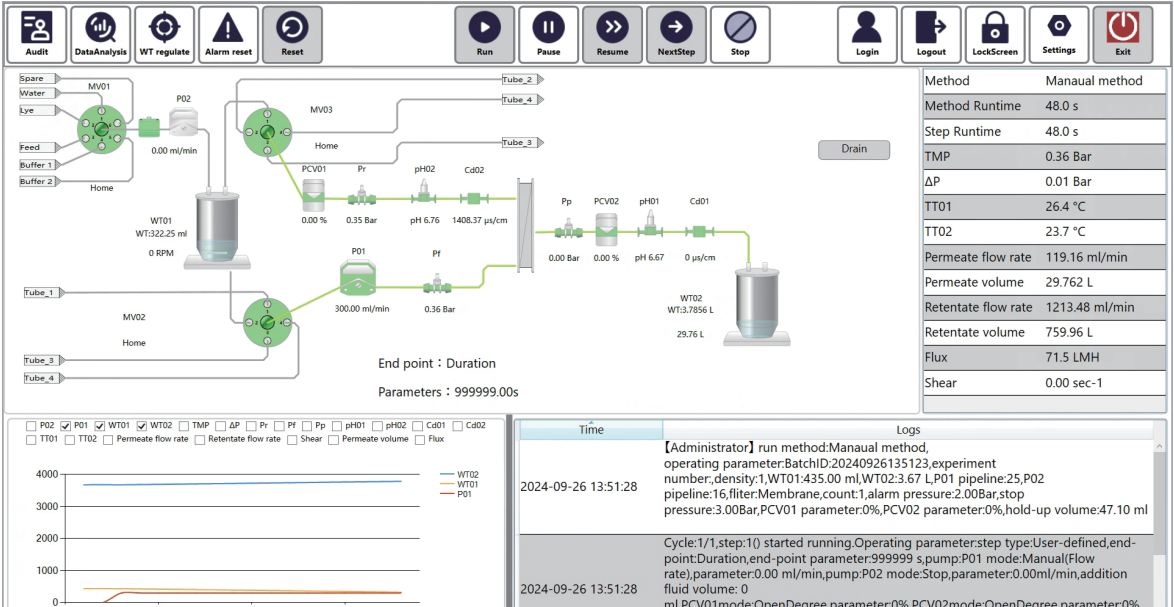Select the PCV01 control valve
The height and width of the screenshot is (607, 1174).
[x=314, y=192]
